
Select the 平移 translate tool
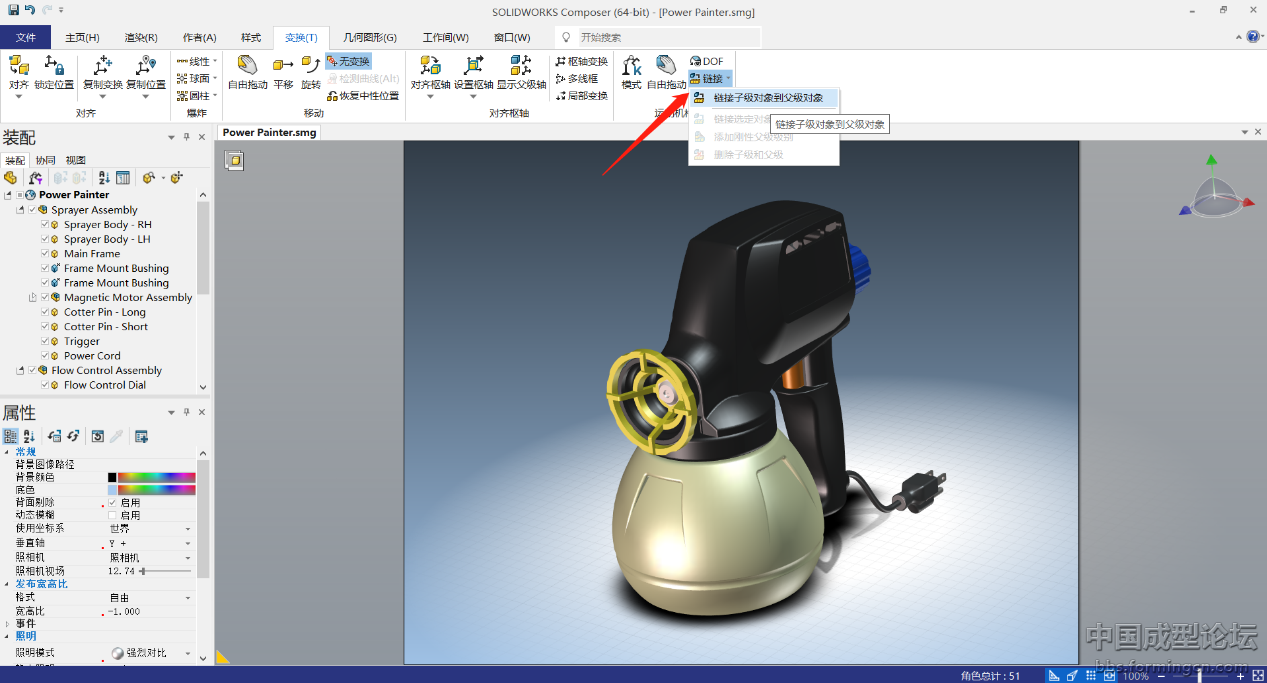[283, 72]
